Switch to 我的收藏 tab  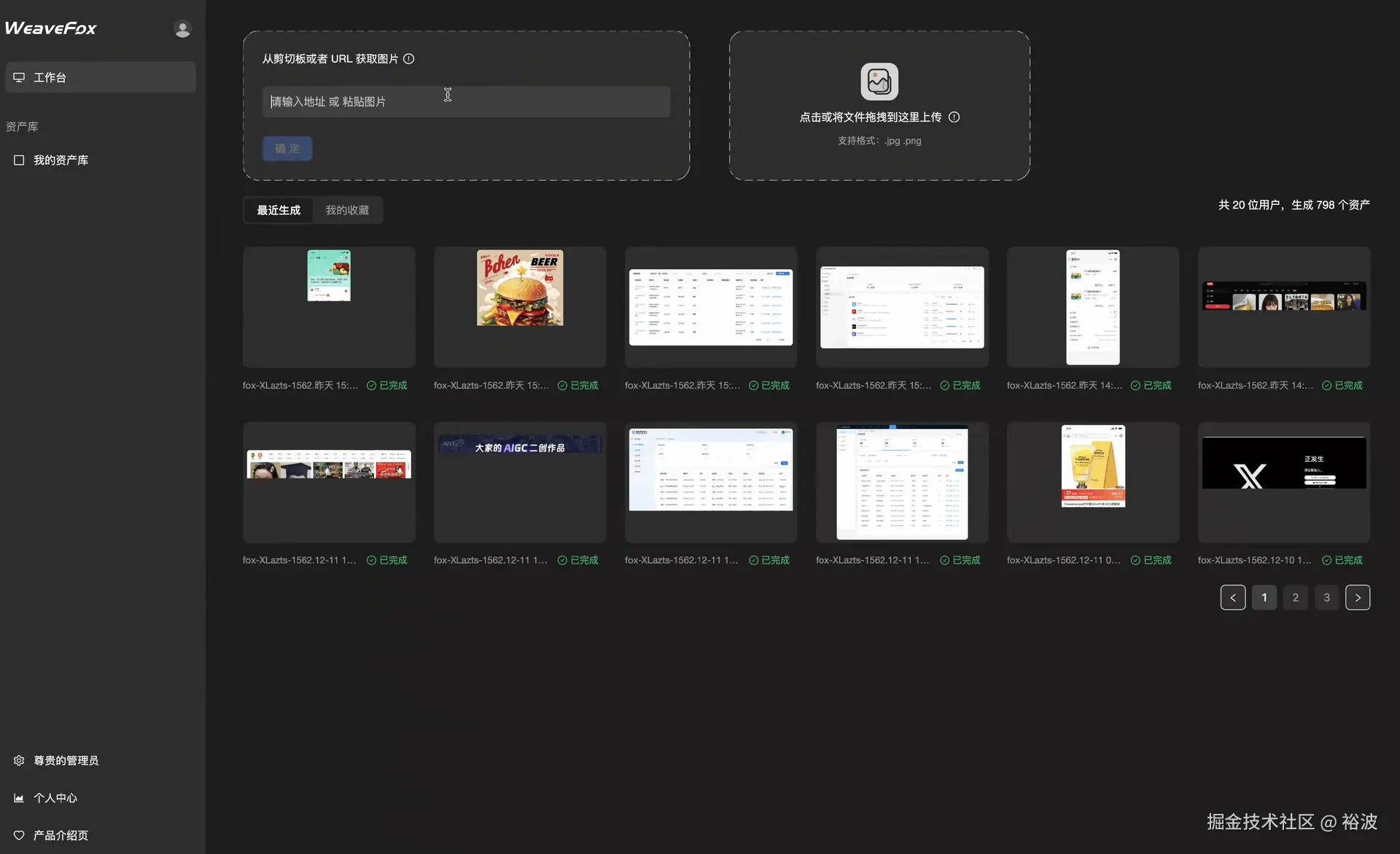(x=347, y=210)
